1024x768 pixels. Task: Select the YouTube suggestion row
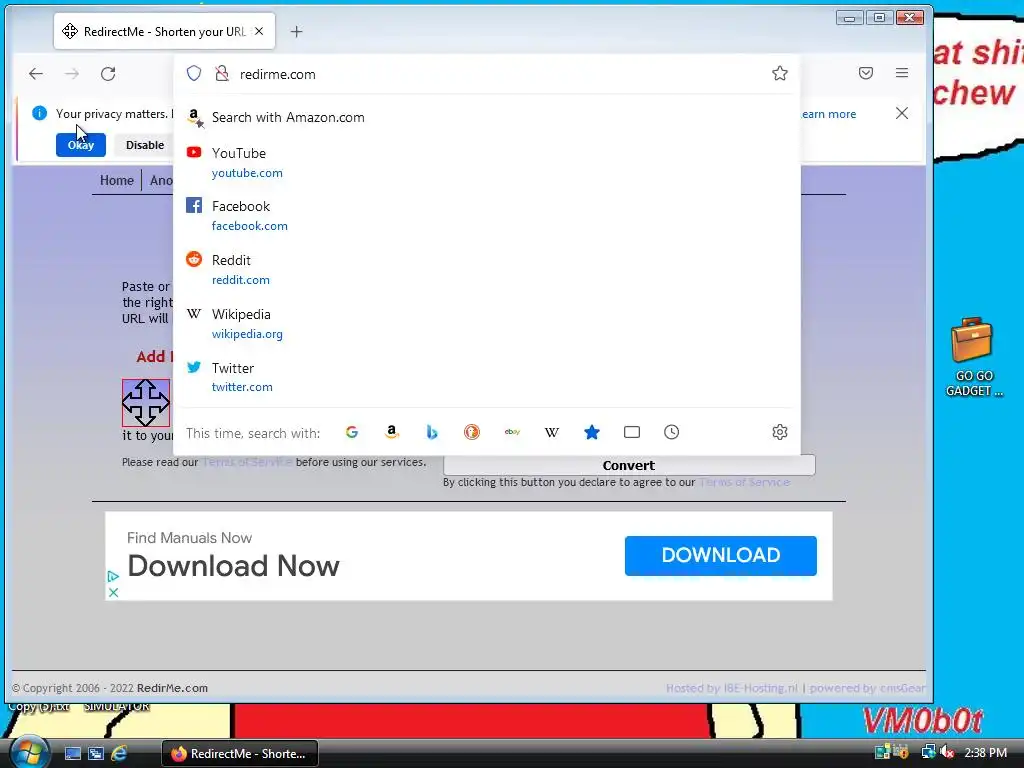click(x=487, y=163)
